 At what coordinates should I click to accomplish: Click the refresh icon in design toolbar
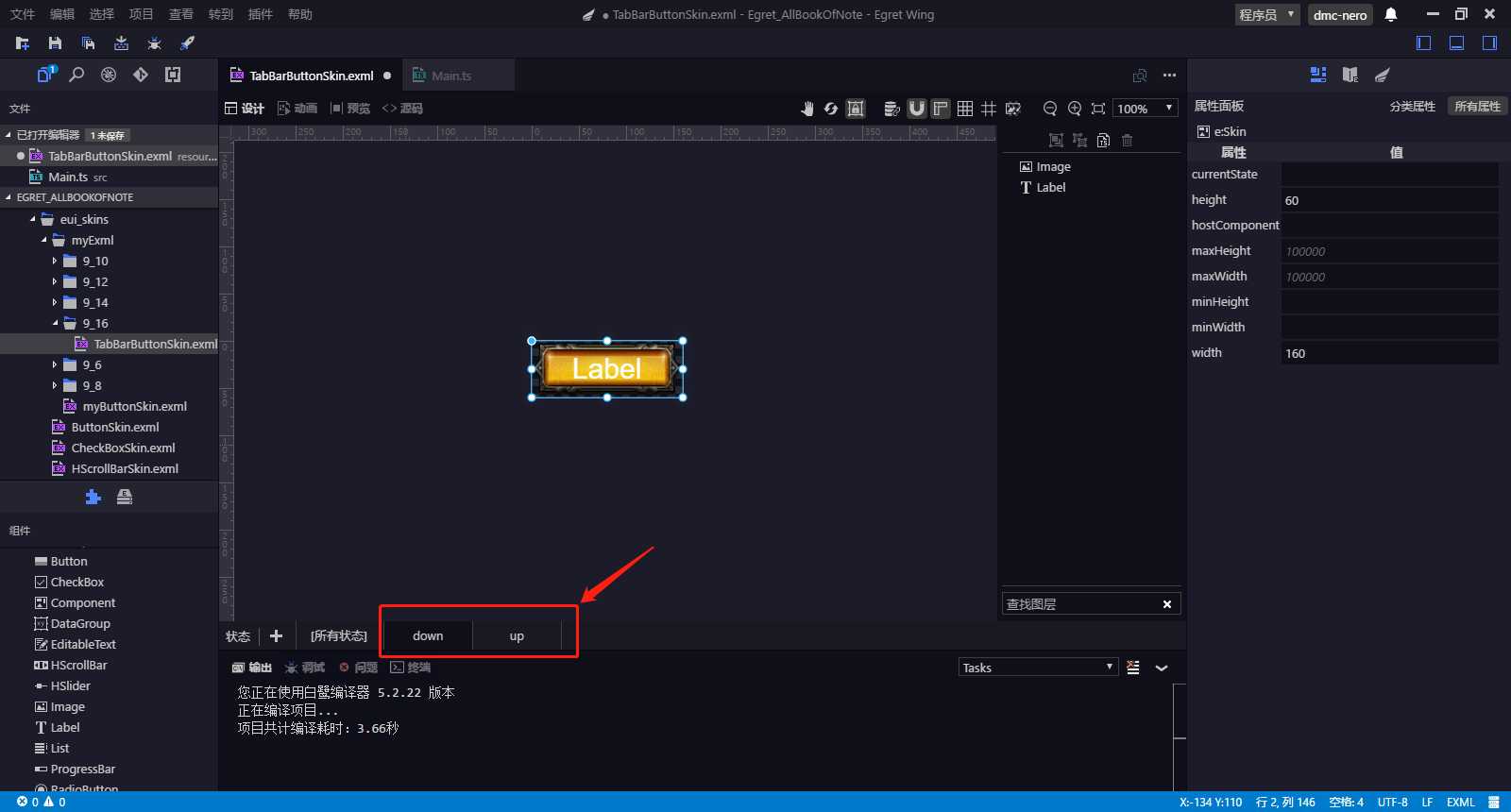pyautogui.click(x=831, y=109)
